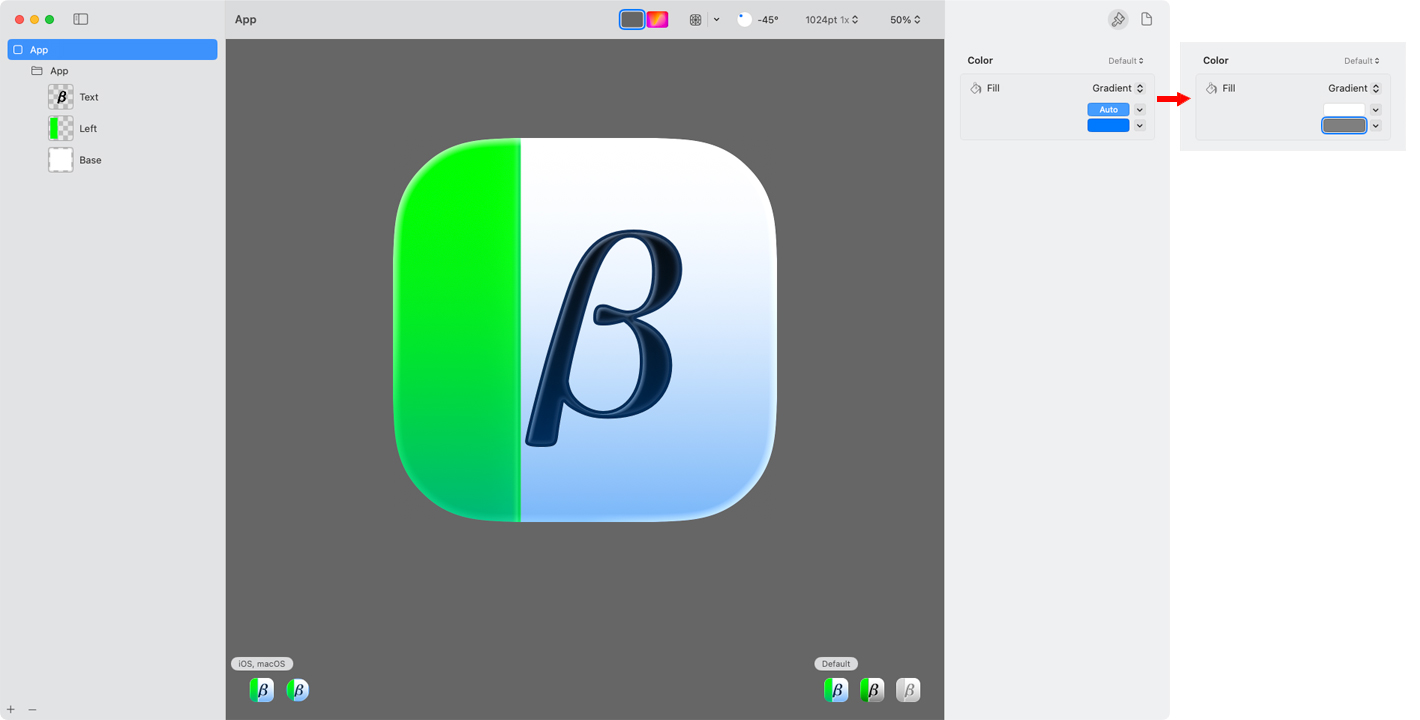
Task: Open the Color Default appearance popup
Action: pos(1126,61)
